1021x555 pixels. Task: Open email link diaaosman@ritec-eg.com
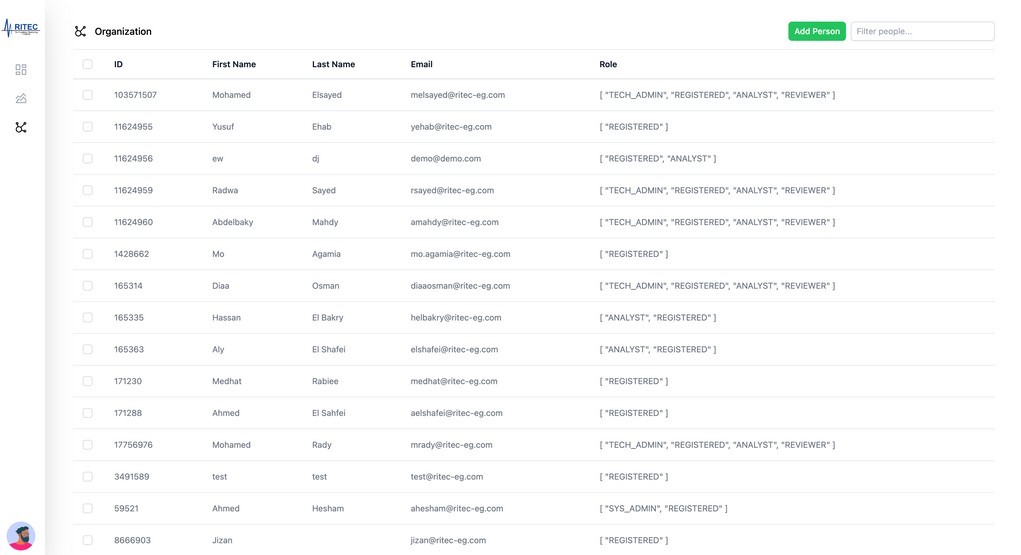(460, 286)
